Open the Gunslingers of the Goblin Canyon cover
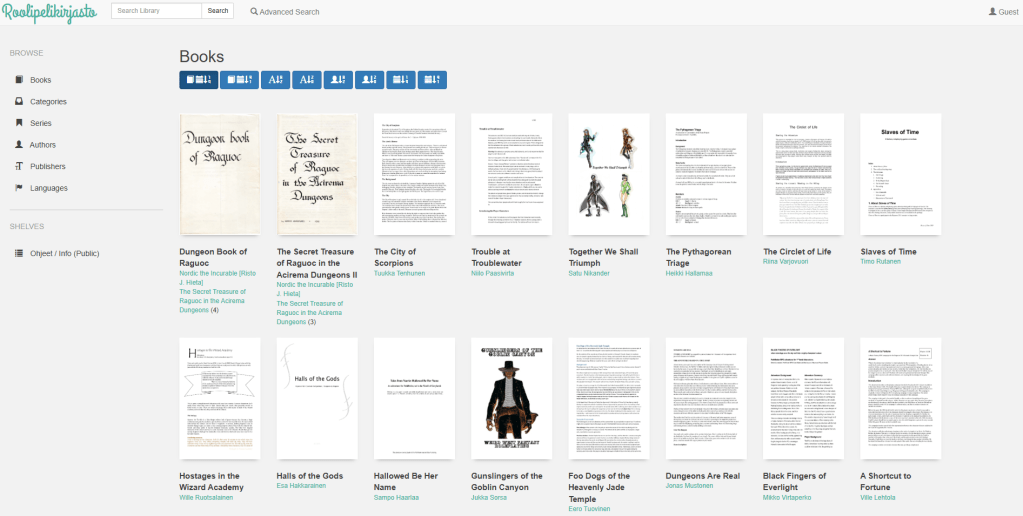 tap(510, 398)
